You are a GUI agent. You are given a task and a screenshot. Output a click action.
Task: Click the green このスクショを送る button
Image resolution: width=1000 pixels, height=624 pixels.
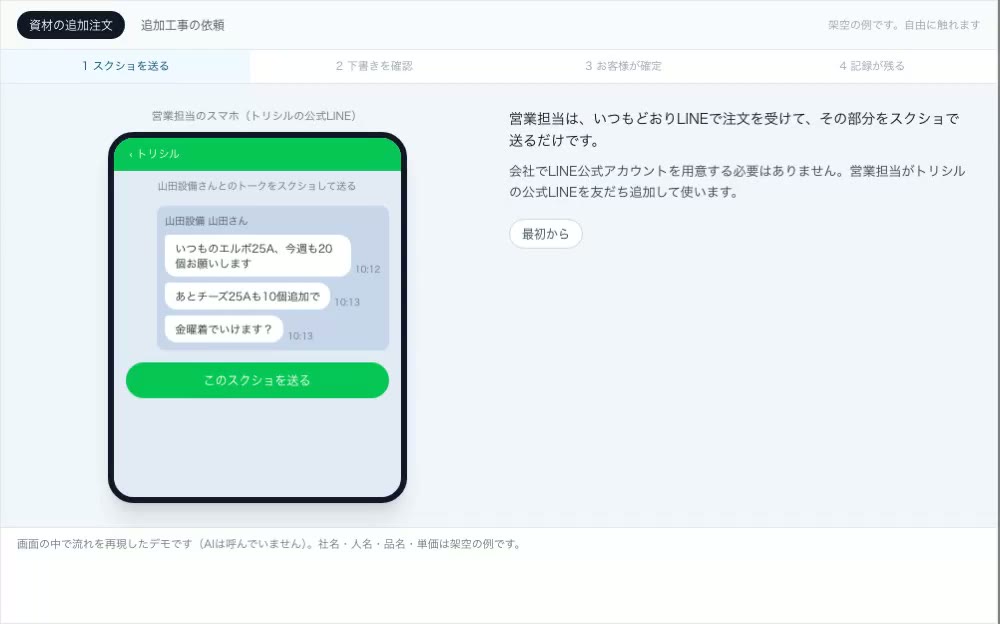pos(257,380)
